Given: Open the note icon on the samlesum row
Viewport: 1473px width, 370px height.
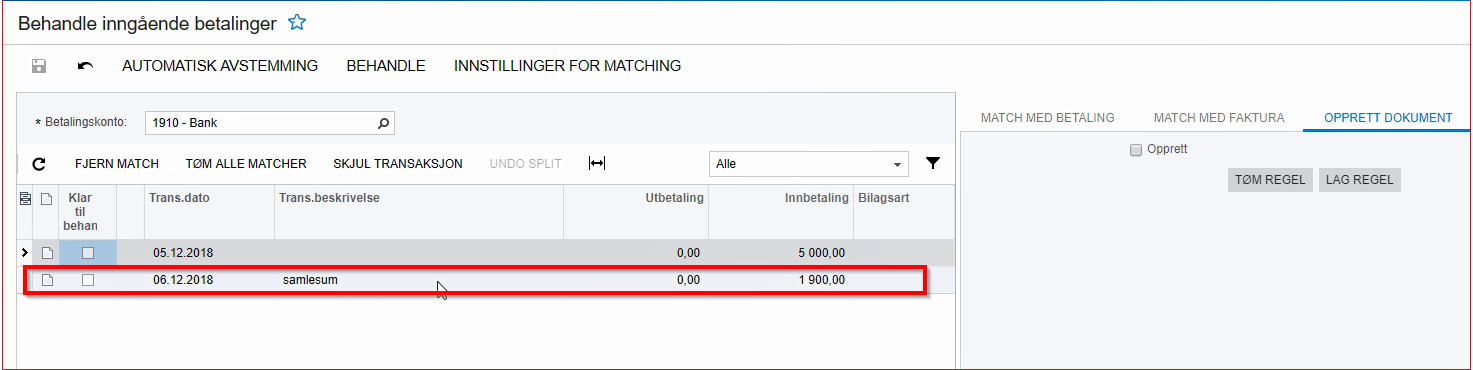Looking at the screenshot, I should [x=47, y=280].
